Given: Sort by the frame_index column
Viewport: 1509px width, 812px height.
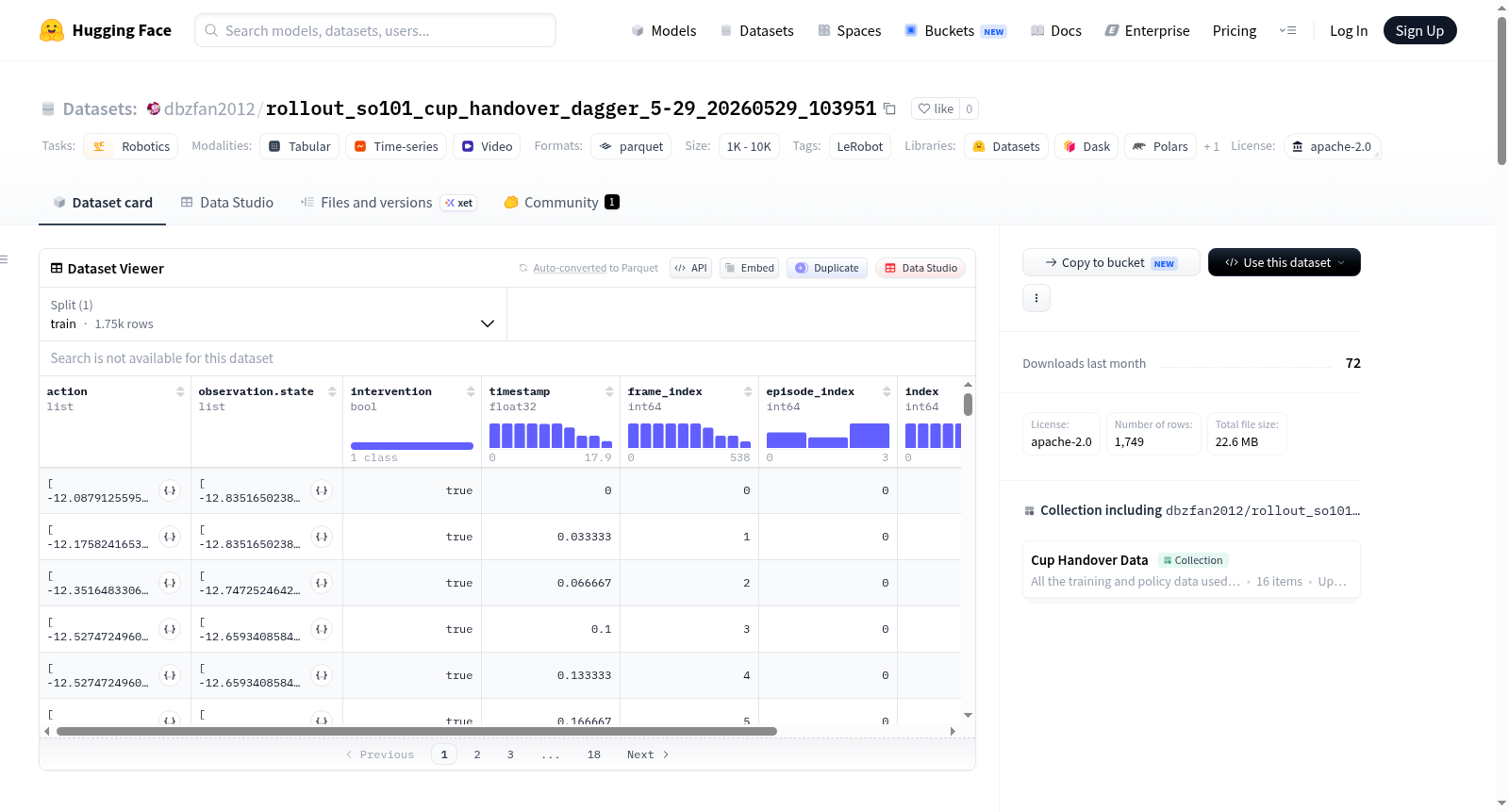Looking at the screenshot, I should [748, 391].
